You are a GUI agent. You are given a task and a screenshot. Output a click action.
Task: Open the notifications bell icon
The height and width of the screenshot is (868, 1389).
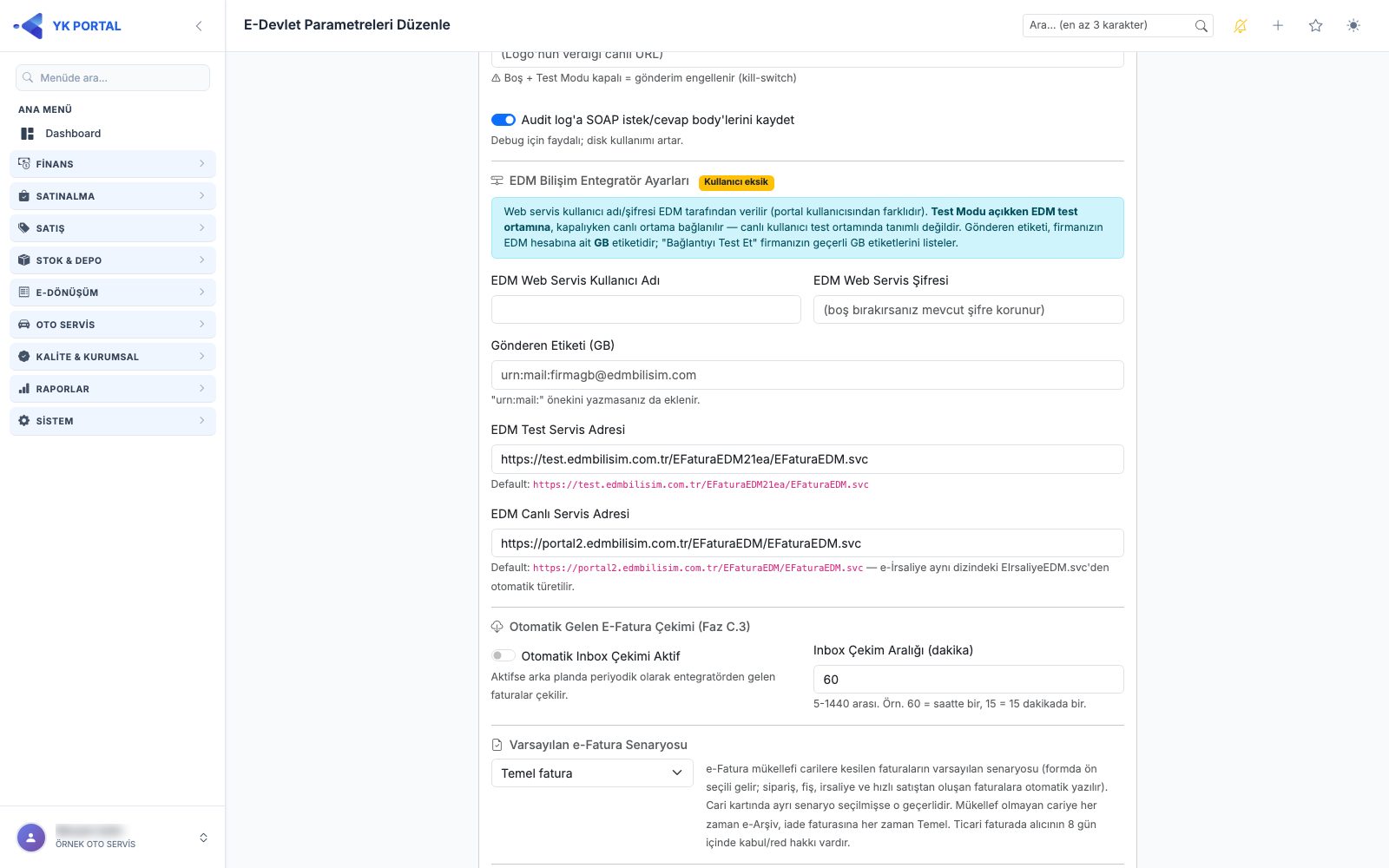[x=1240, y=26]
